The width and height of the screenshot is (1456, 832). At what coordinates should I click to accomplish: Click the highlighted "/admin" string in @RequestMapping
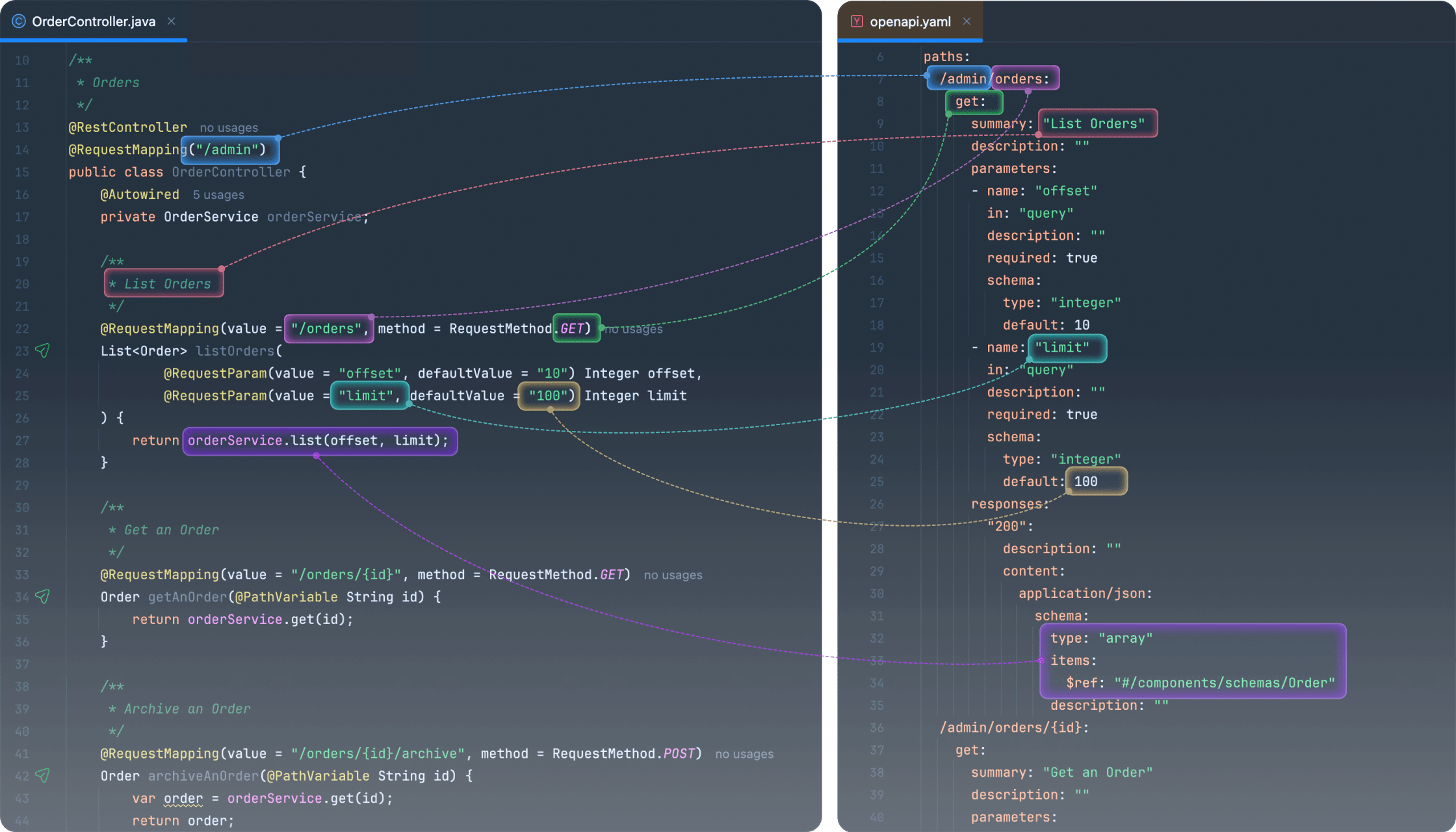(x=231, y=150)
